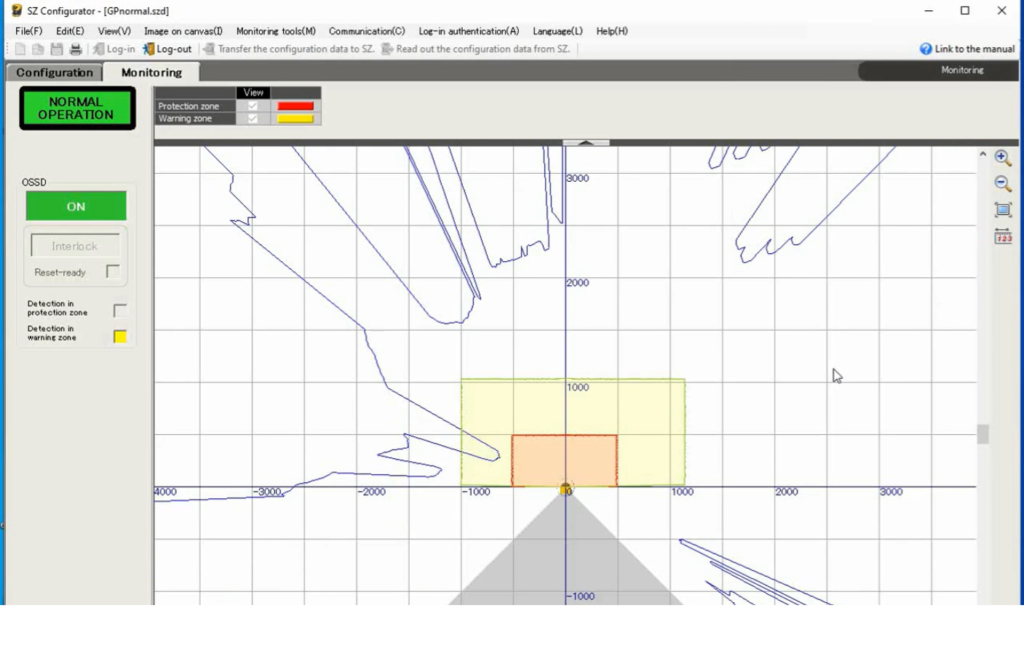The width and height of the screenshot is (1024, 648).
Task: Switch to the Configuration tab
Action: point(54,72)
